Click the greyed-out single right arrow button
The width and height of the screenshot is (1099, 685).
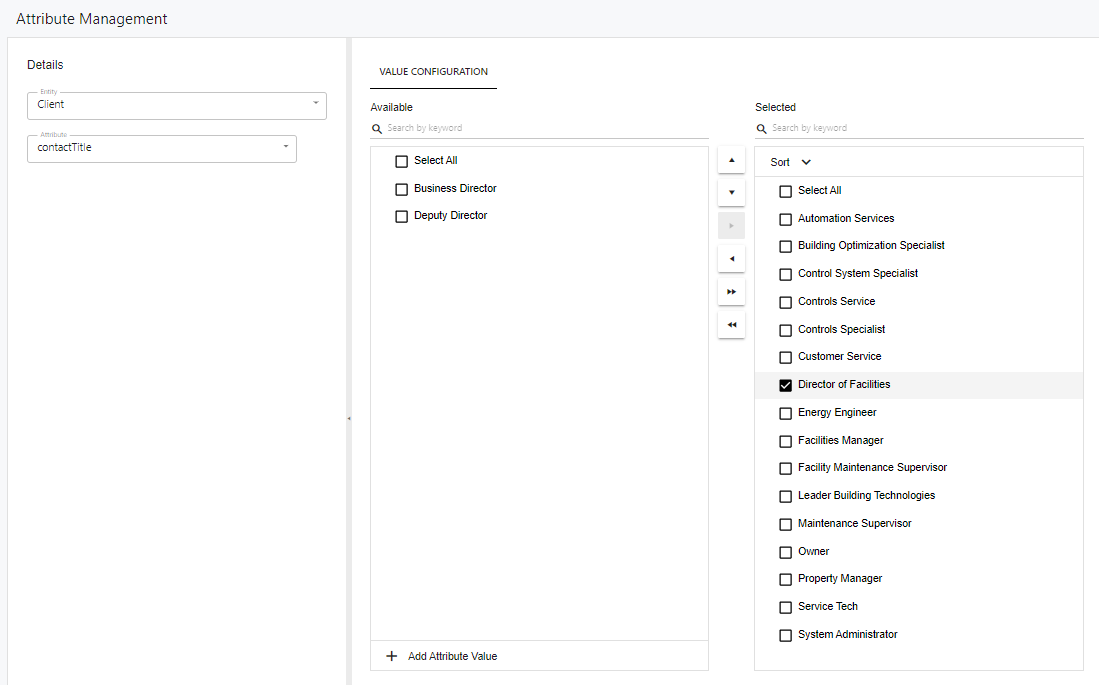pyautogui.click(x=731, y=226)
